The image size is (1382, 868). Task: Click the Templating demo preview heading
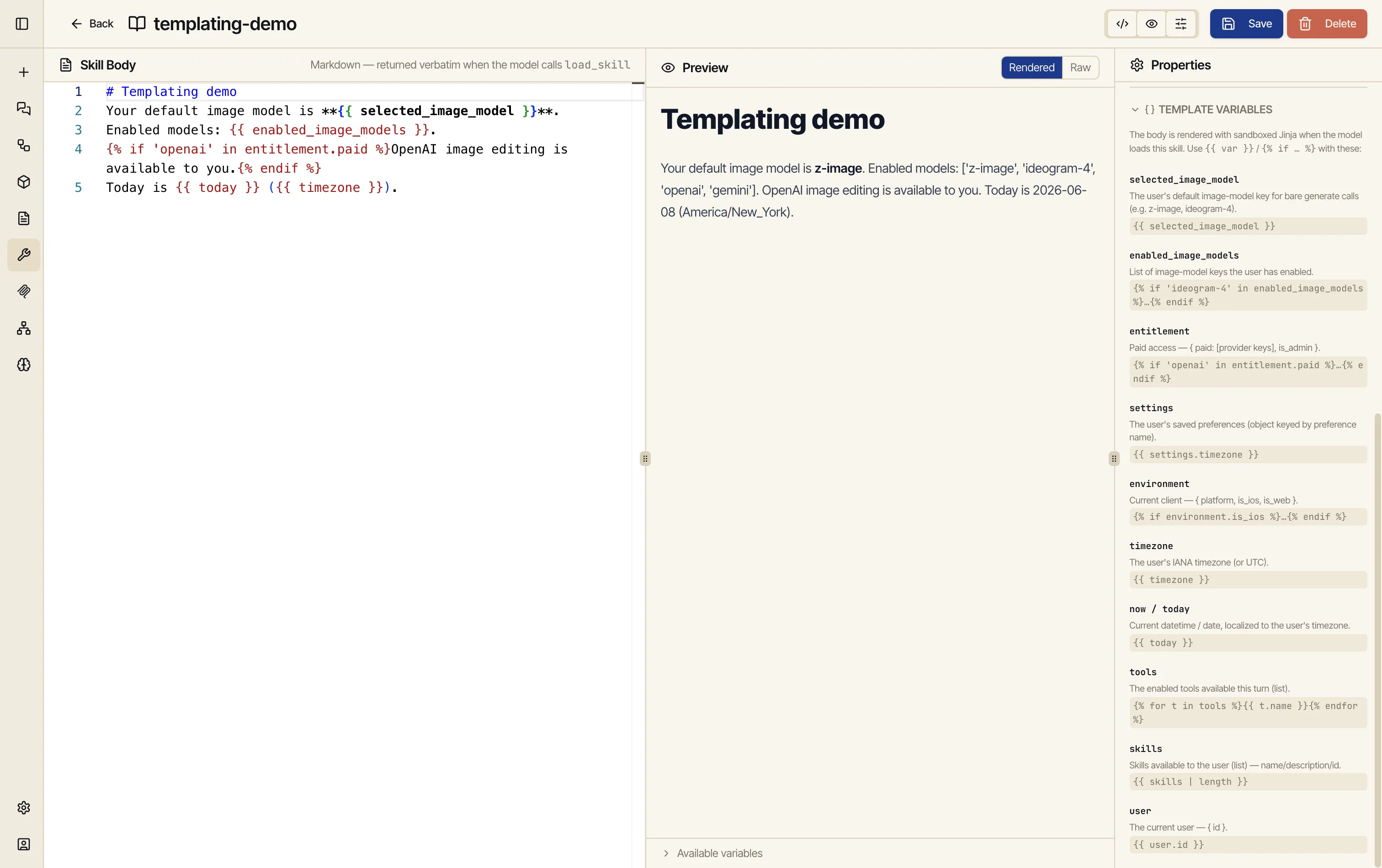click(x=772, y=119)
